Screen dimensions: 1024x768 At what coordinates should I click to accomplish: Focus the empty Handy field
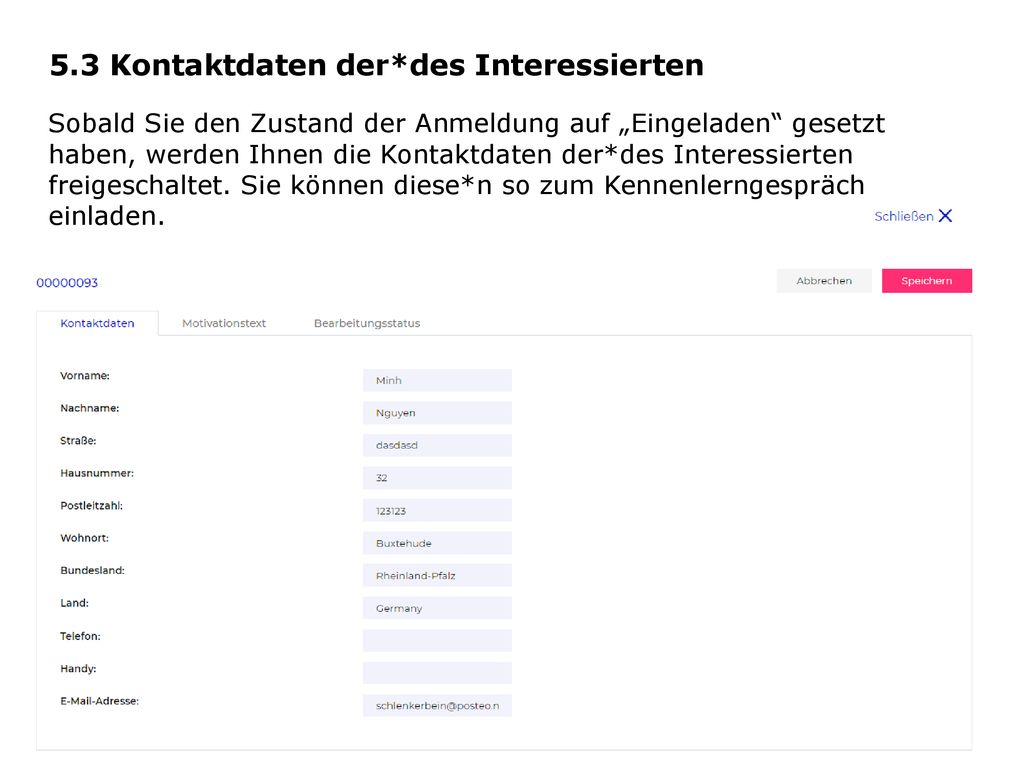tap(438, 673)
